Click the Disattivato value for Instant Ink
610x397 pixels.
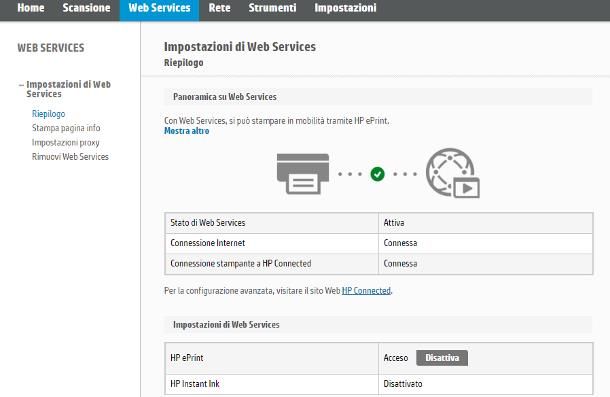click(x=403, y=384)
